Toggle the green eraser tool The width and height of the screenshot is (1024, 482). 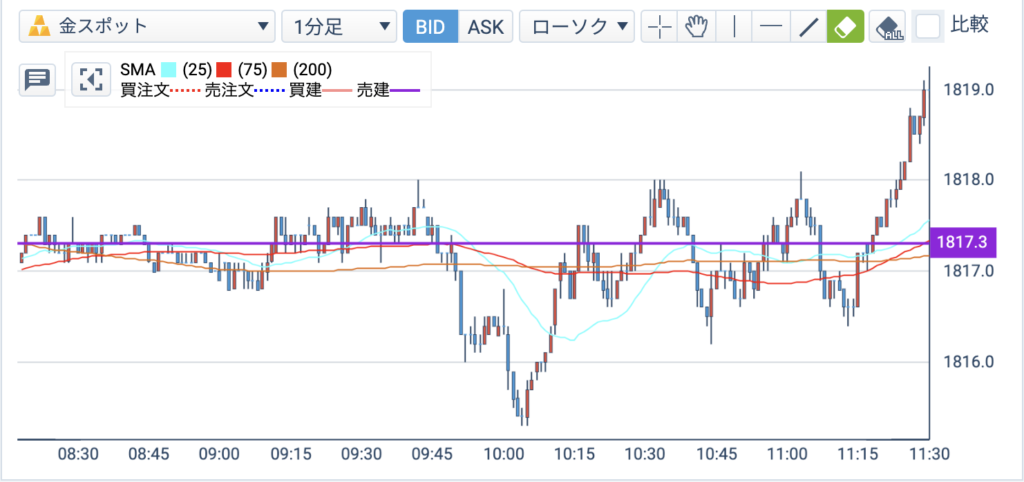coord(846,27)
